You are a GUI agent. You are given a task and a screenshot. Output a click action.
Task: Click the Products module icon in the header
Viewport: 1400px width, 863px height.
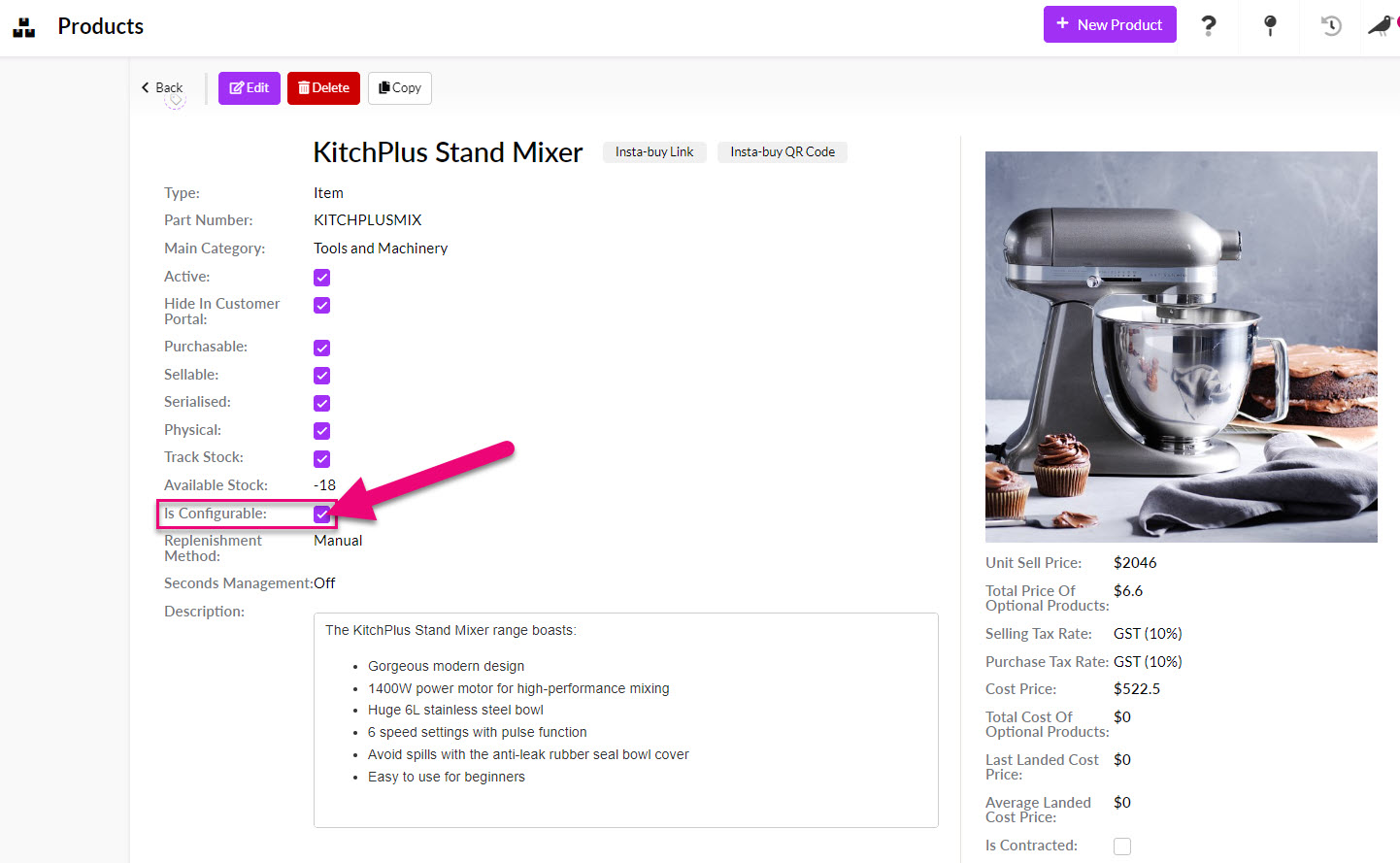click(24, 27)
